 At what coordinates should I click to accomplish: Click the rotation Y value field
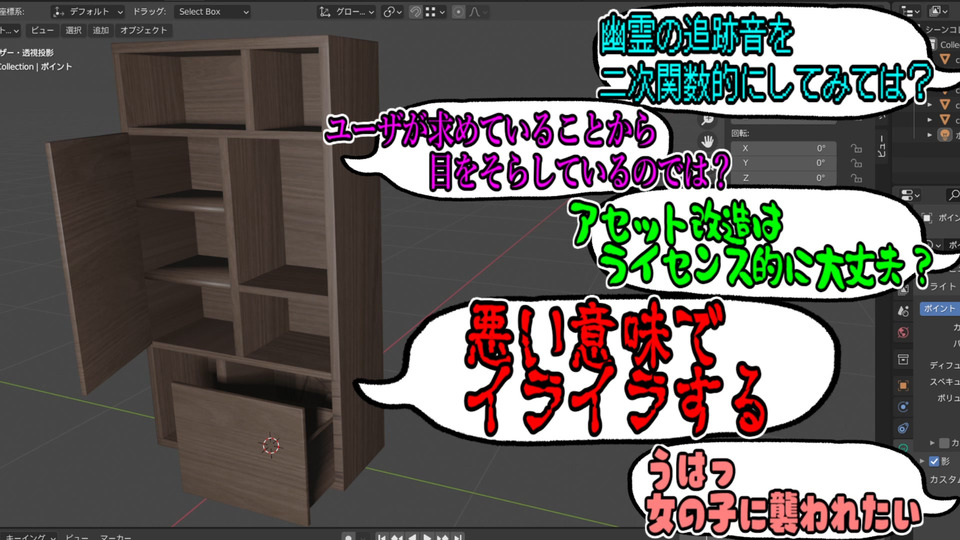784,163
